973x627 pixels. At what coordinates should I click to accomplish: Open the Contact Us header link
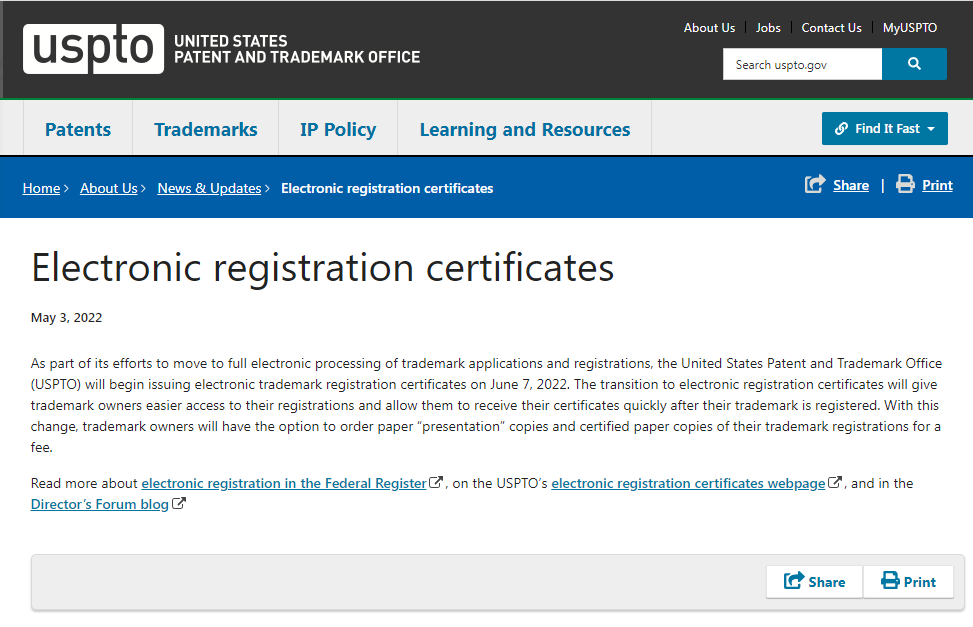point(831,28)
